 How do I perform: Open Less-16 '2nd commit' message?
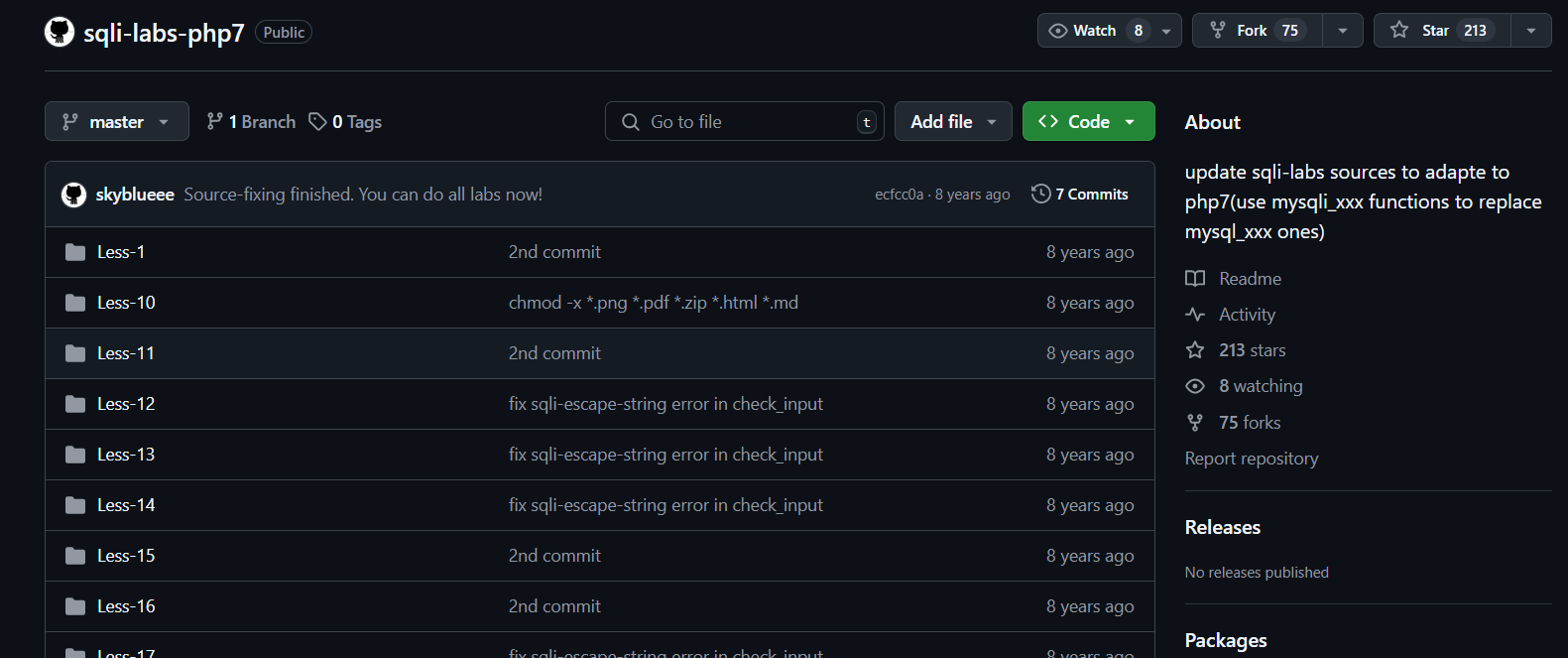coord(554,606)
